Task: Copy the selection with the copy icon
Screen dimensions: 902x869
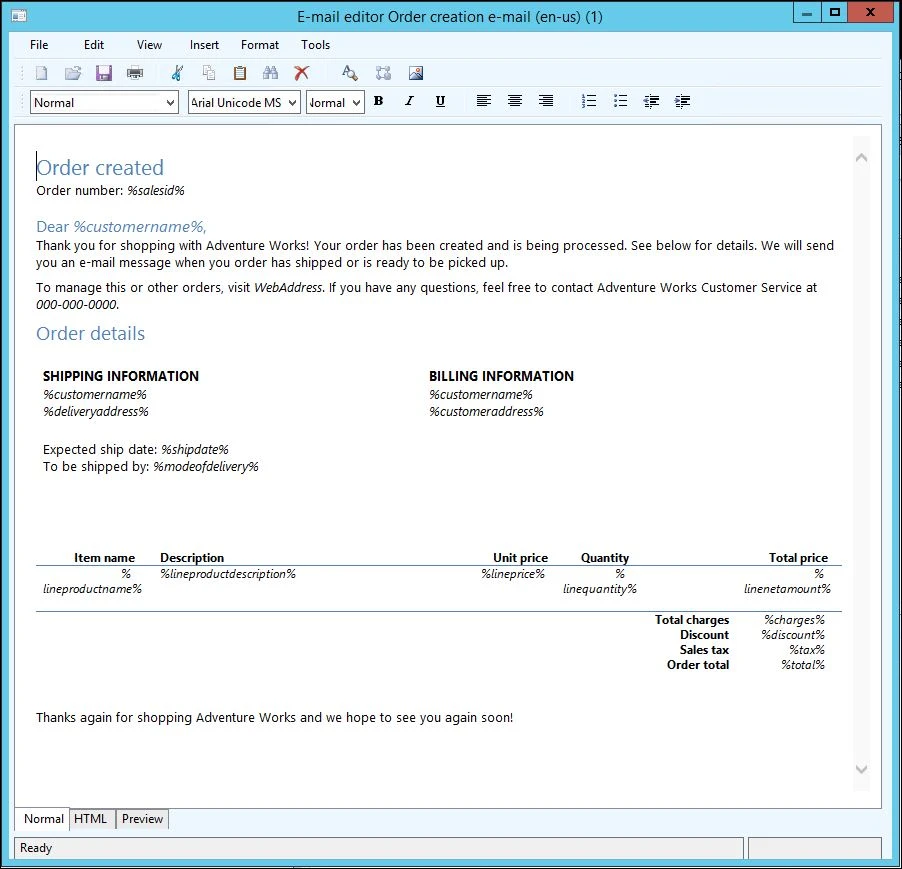Action: [211, 72]
